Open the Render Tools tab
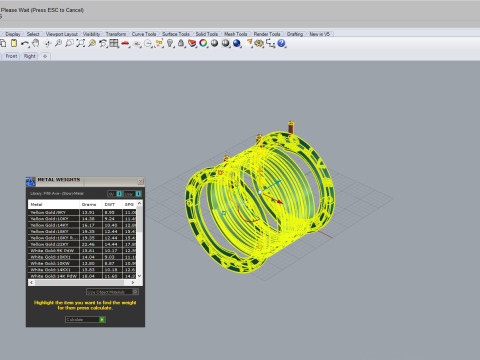 click(x=267, y=34)
